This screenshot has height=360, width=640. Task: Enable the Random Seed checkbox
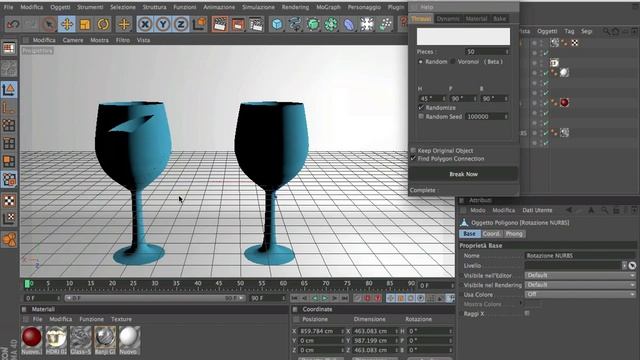click(421, 116)
